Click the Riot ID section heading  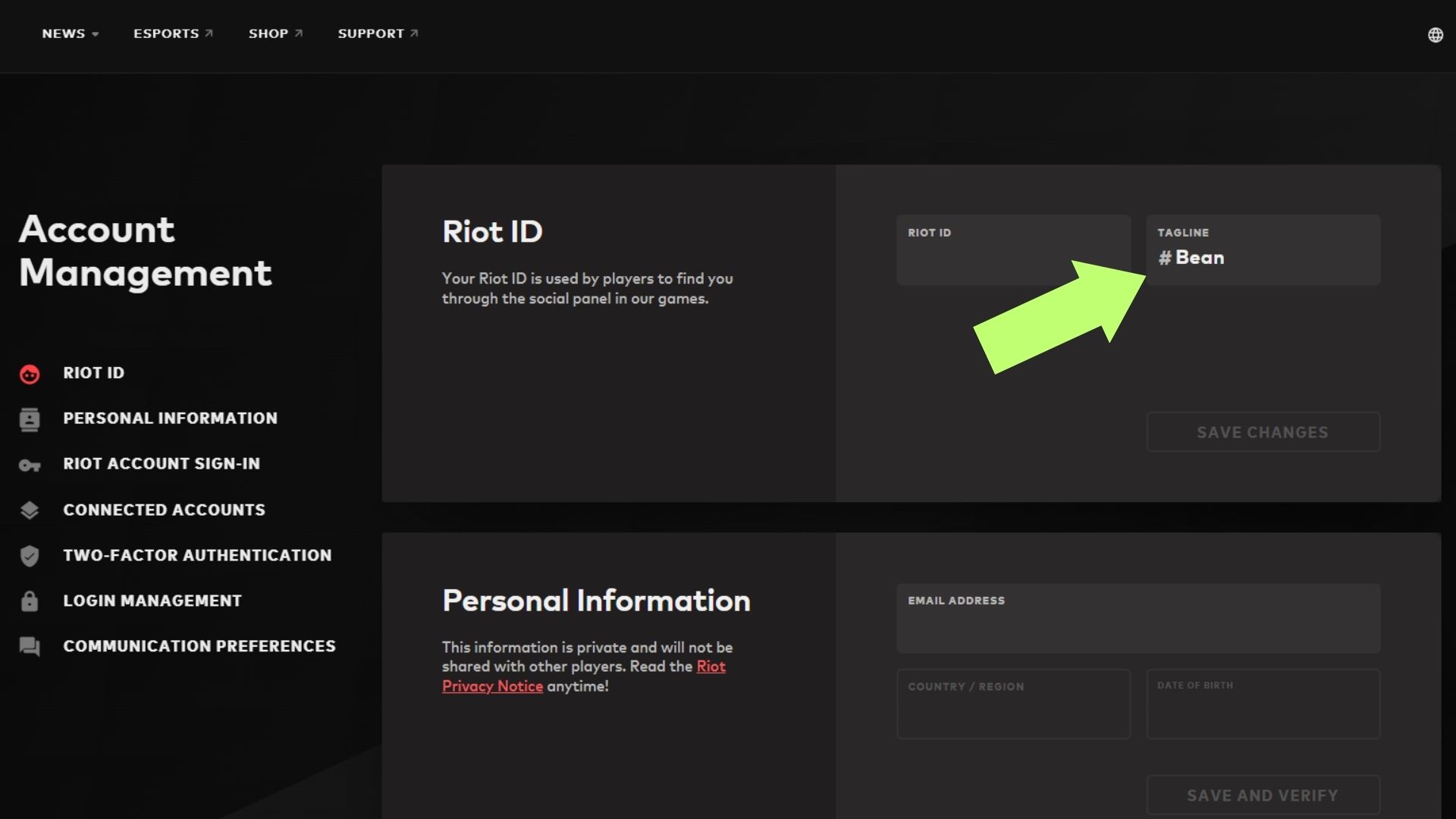(492, 232)
